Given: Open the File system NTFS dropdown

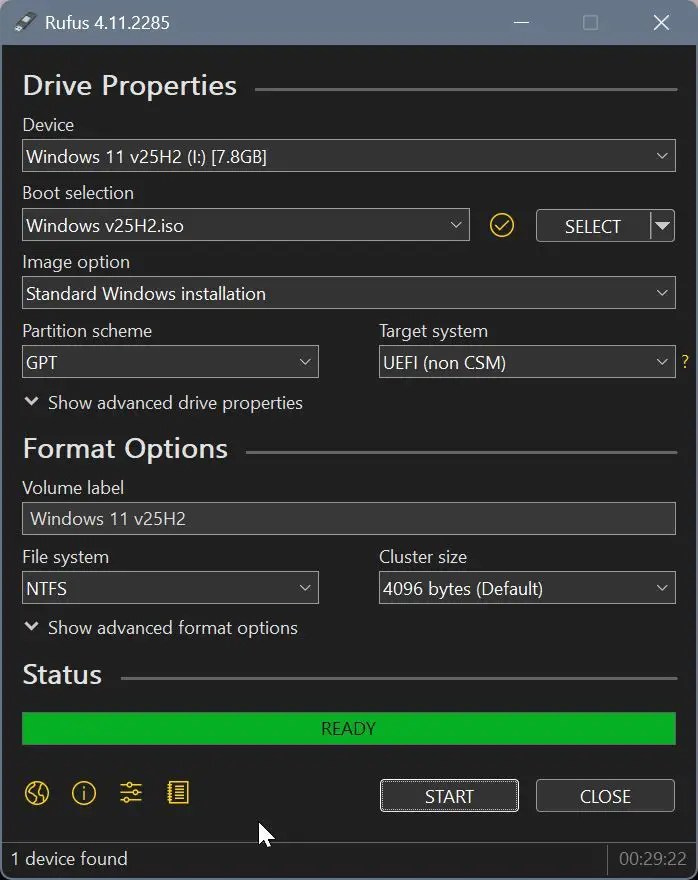Looking at the screenshot, I should (170, 588).
